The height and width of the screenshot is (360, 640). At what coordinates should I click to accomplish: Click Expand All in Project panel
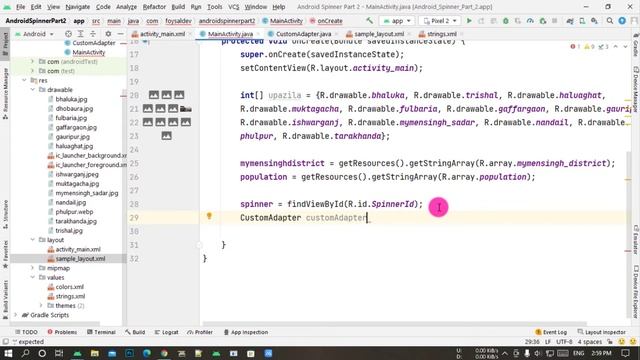pyautogui.click(x=80, y=34)
